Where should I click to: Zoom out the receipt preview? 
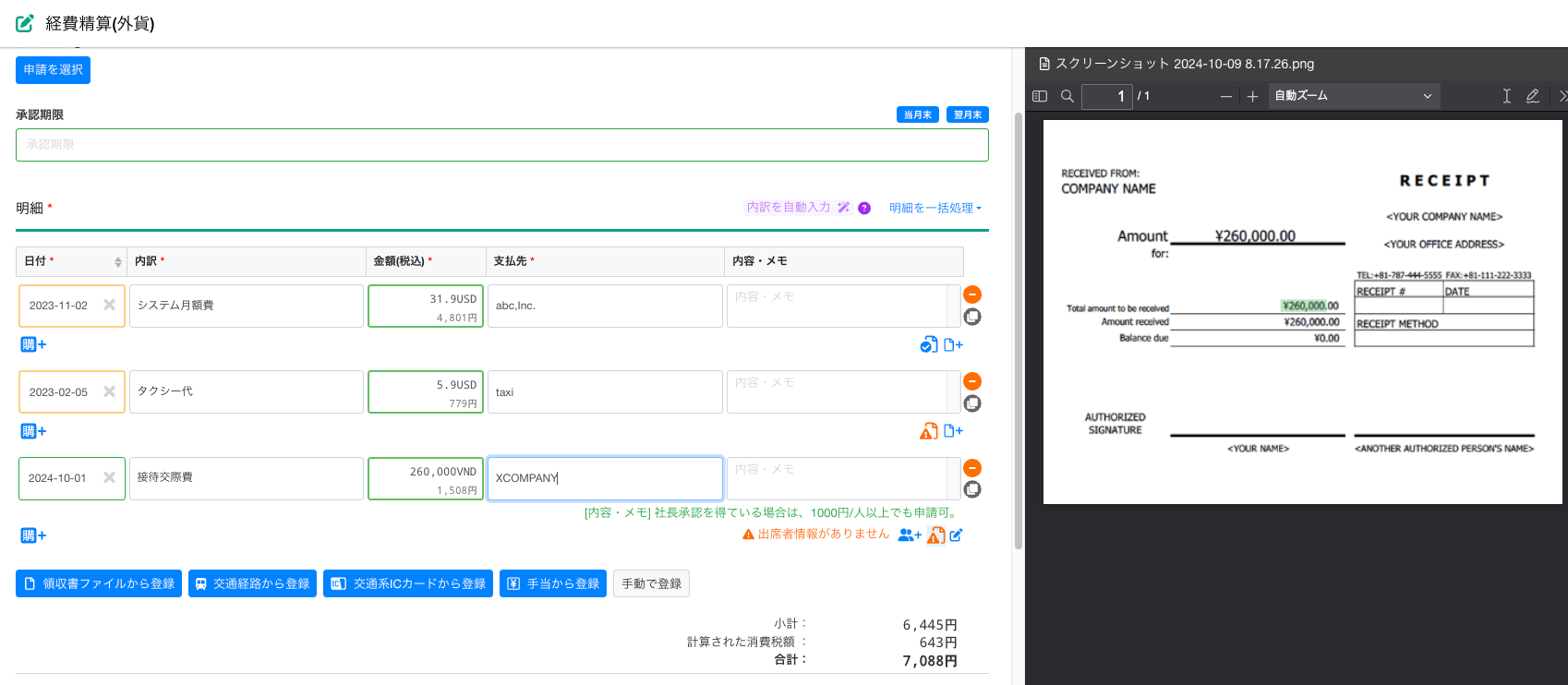pos(1226,96)
